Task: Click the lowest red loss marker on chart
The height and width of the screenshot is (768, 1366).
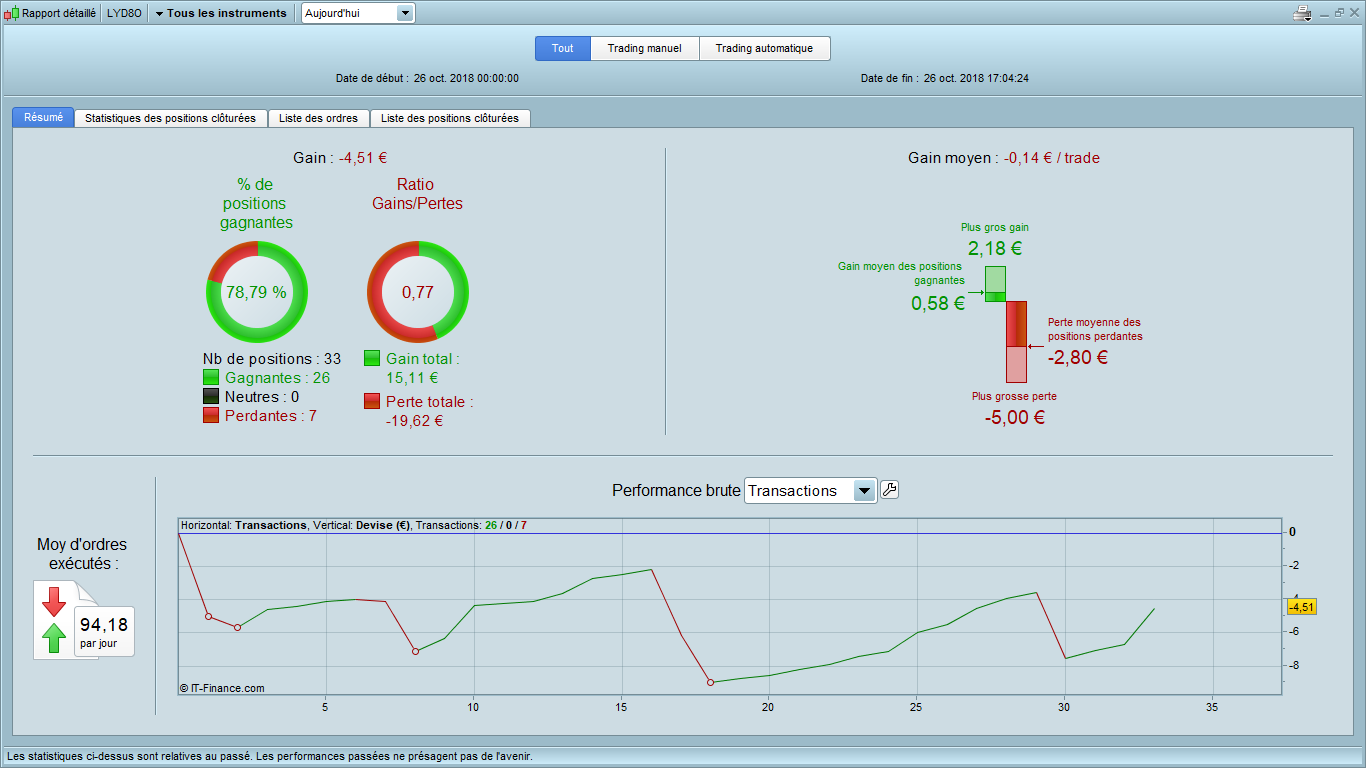Action: click(x=710, y=682)
